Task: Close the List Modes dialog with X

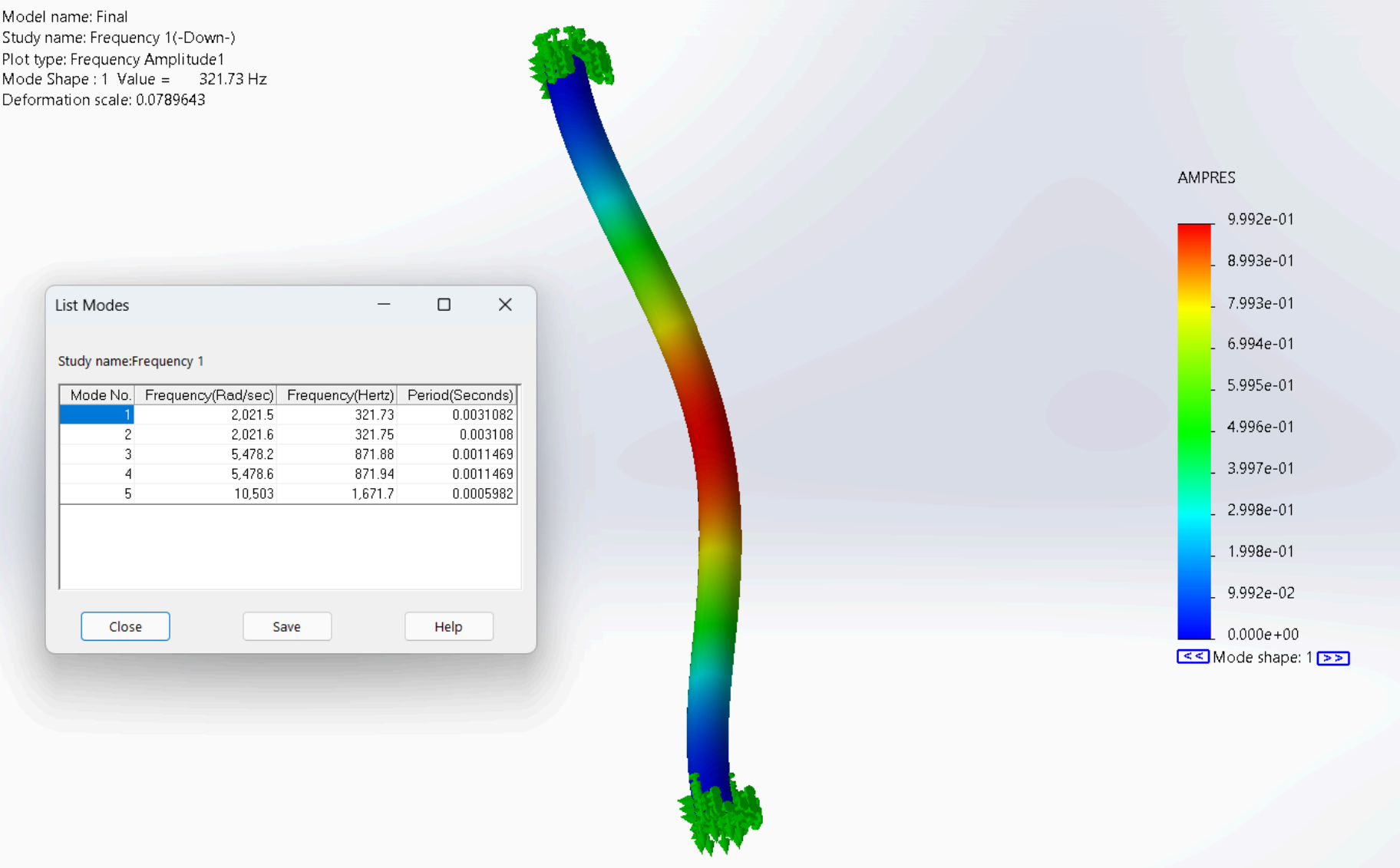Action: pyautogui.click(x=505, y=305)
